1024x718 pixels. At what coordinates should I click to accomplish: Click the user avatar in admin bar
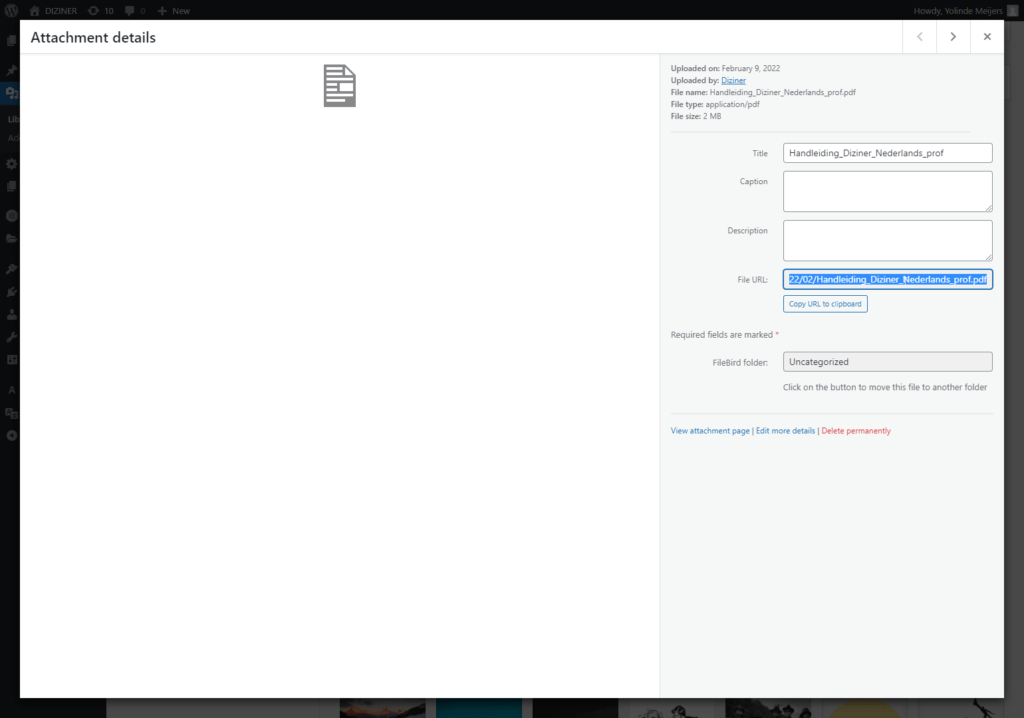click(1012, 10)
